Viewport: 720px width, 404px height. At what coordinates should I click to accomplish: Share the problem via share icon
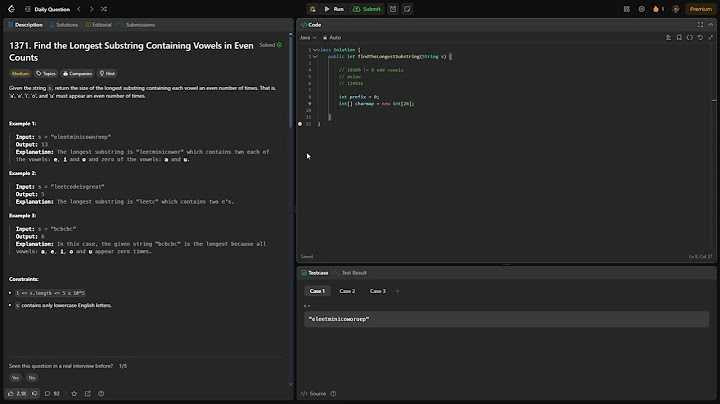(x=88, y=393)
